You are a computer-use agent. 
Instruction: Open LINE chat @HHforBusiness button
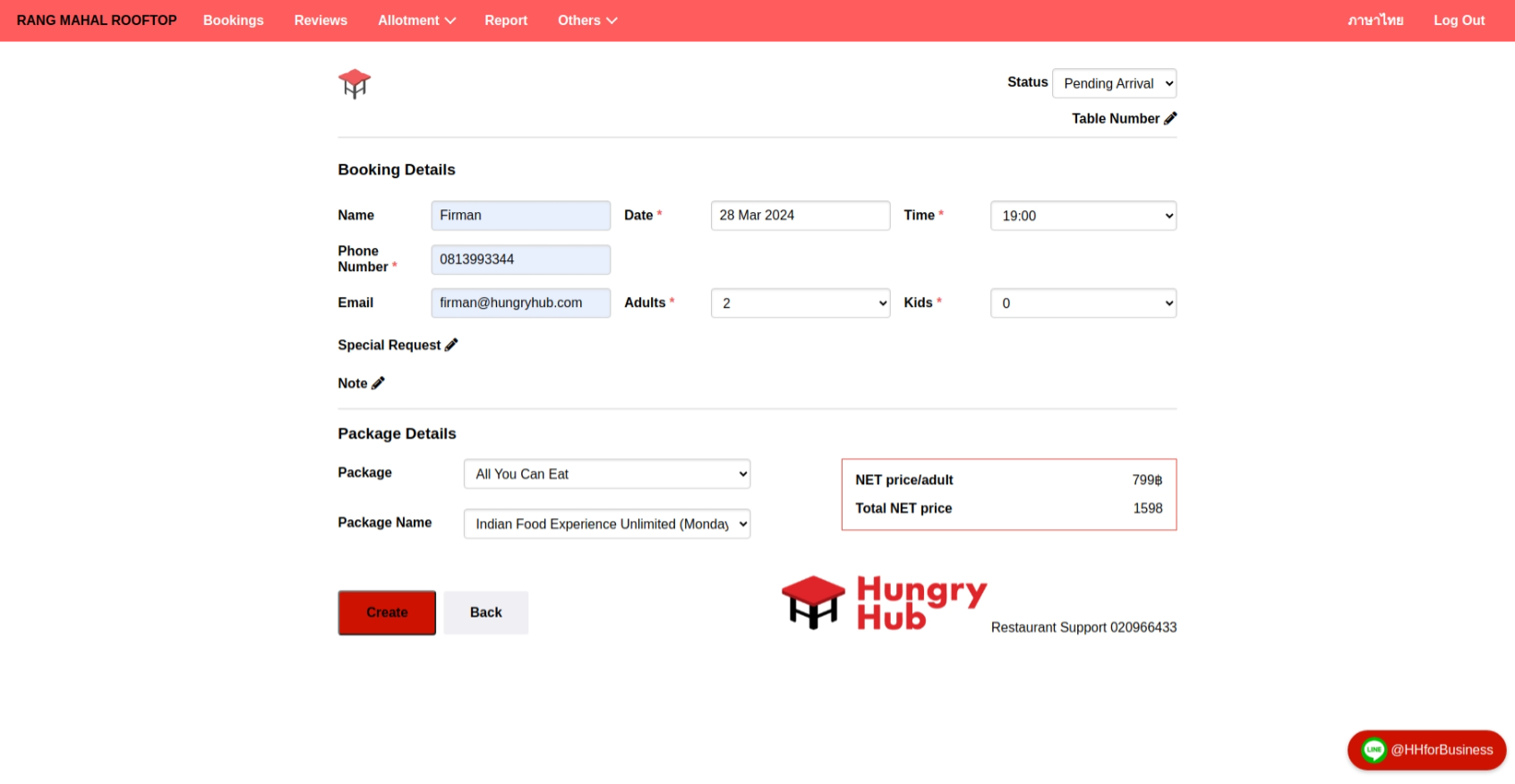[1425, 750]
